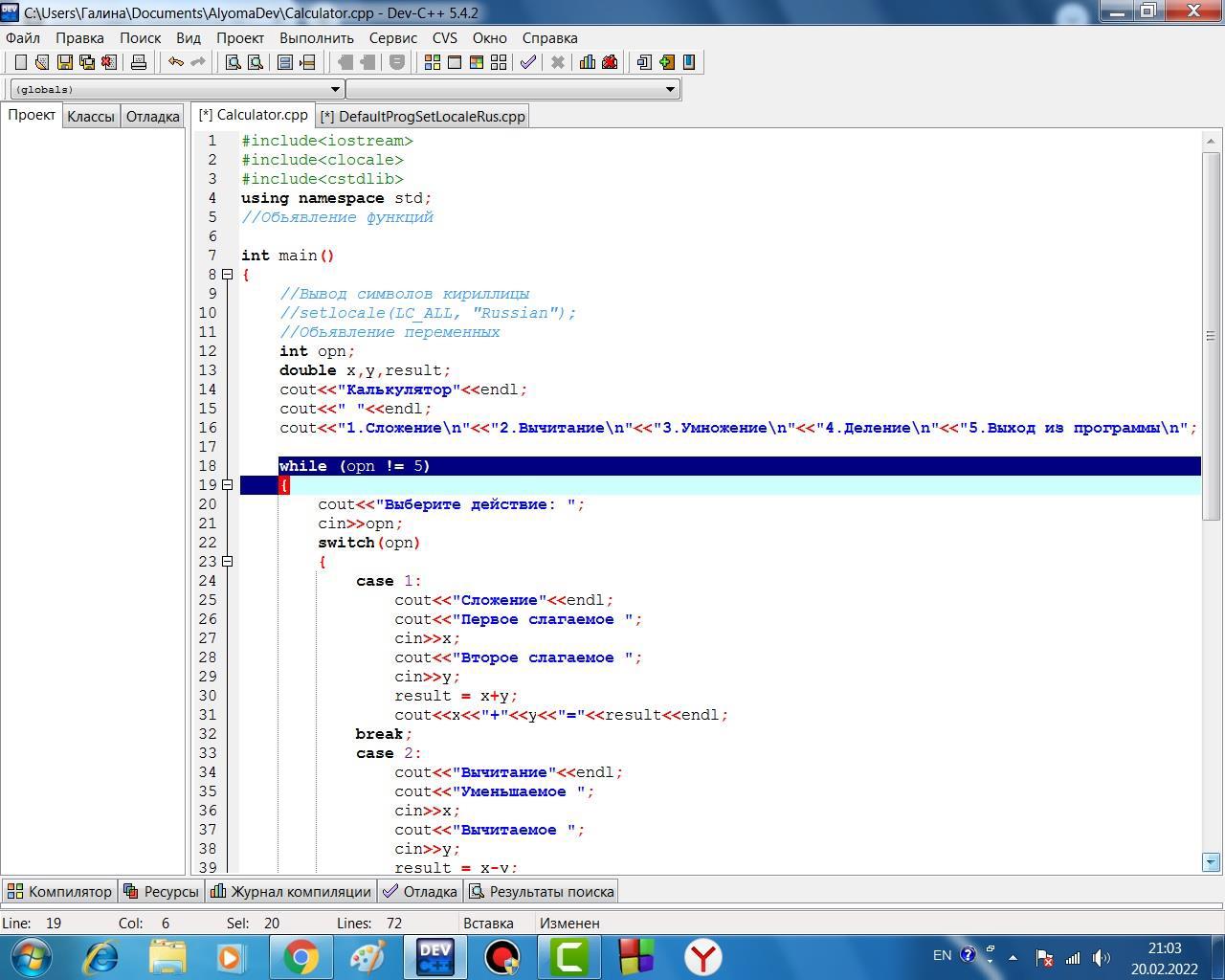The height and width of the screenshot is (980, 1225).
Task: Open the empty members dropdown beside (globals)
Action: point(513,89)
